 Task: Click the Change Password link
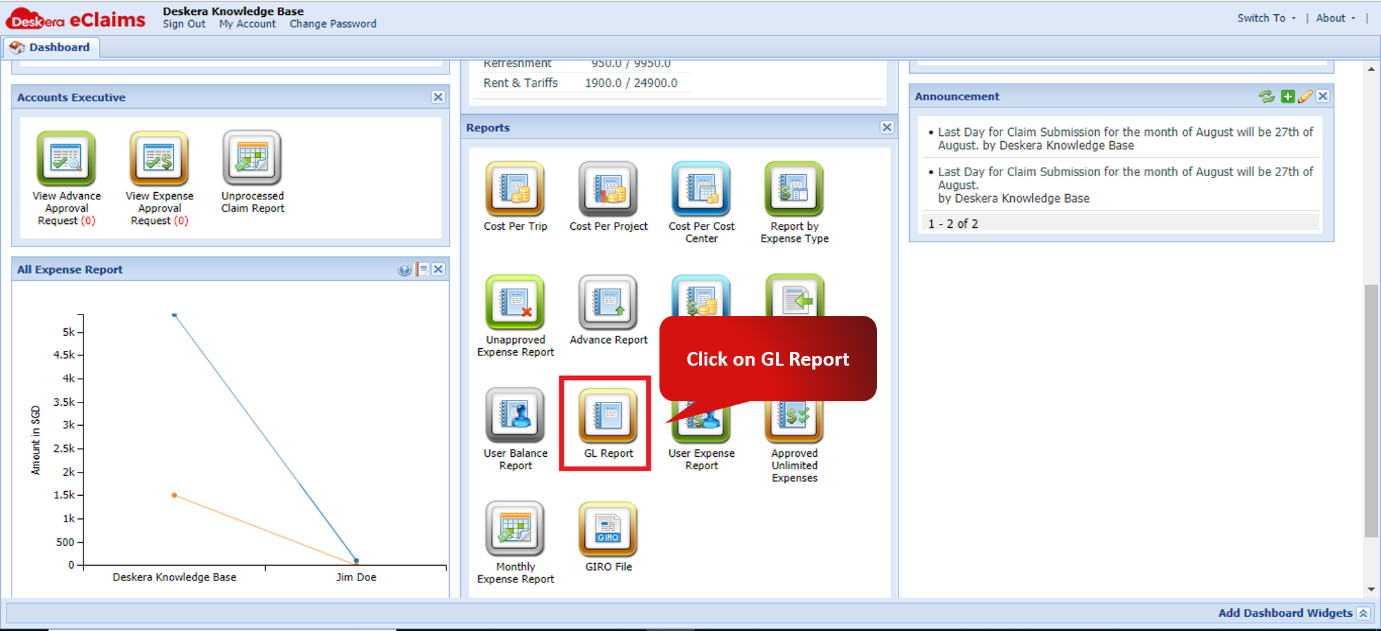click(333, 24)
